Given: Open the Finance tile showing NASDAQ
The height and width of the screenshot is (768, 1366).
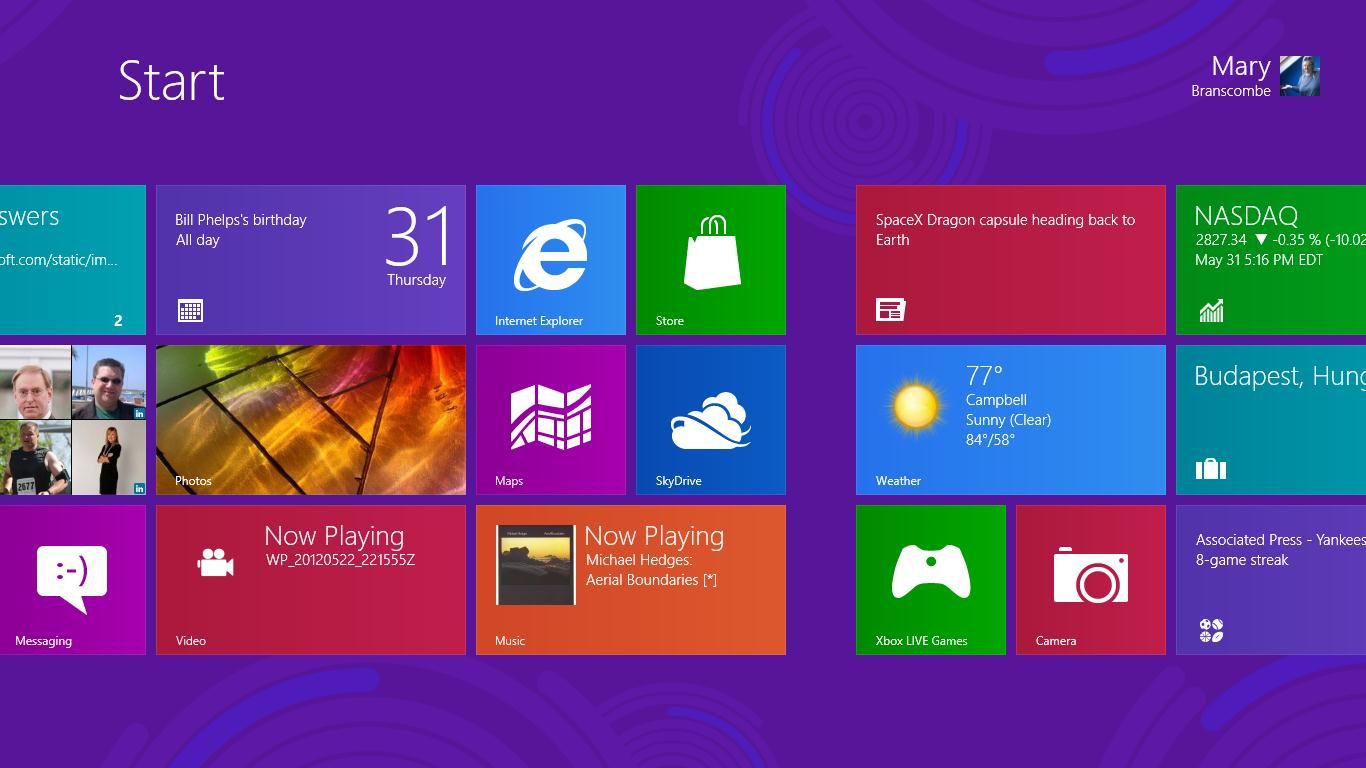Looking at the screenshot, I should (1270, 258).
